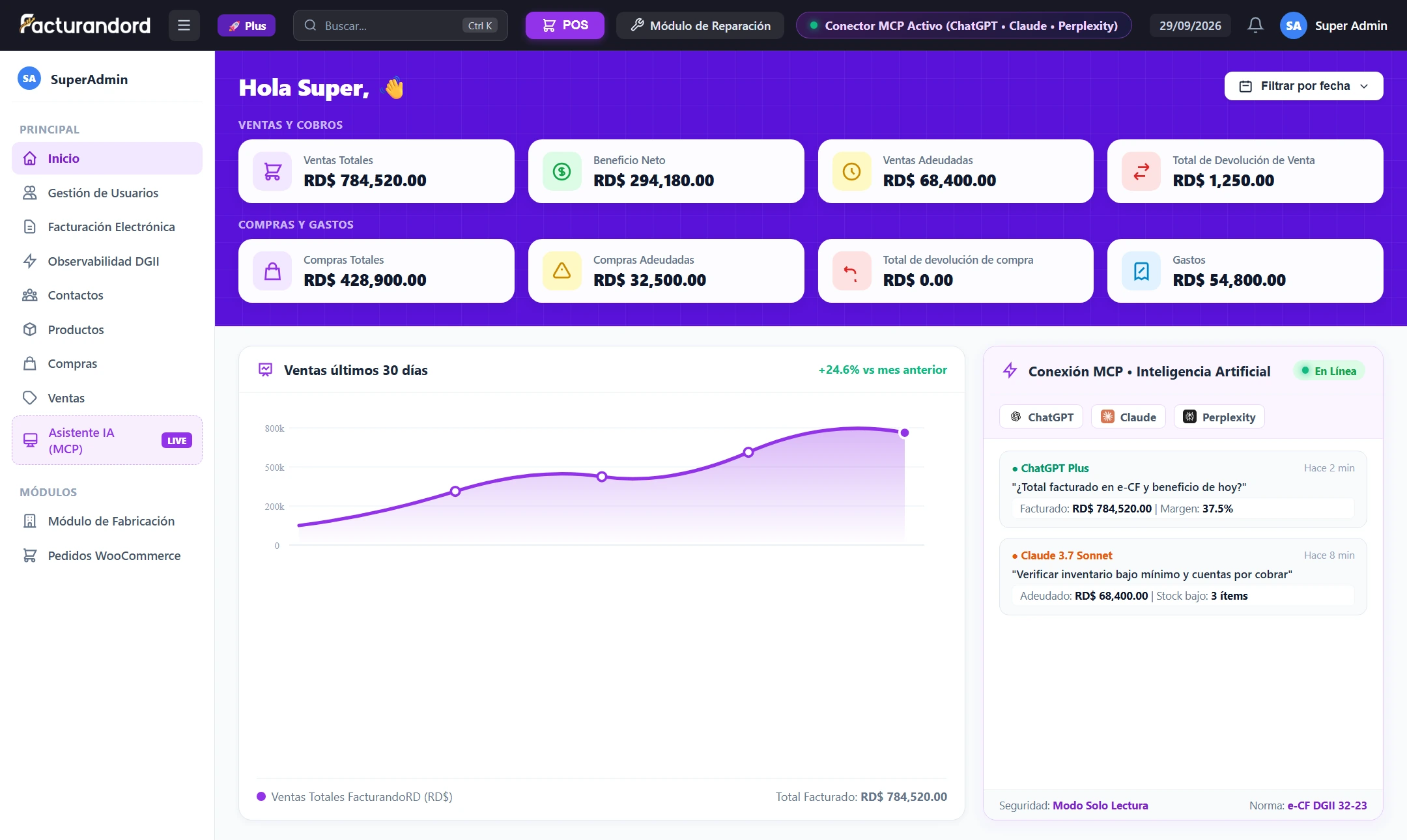The width and height of the screenshot is (1407, 840).
Task: Click the SuperAdmin sidebar avatar
Action: click(x=29, y=79)
